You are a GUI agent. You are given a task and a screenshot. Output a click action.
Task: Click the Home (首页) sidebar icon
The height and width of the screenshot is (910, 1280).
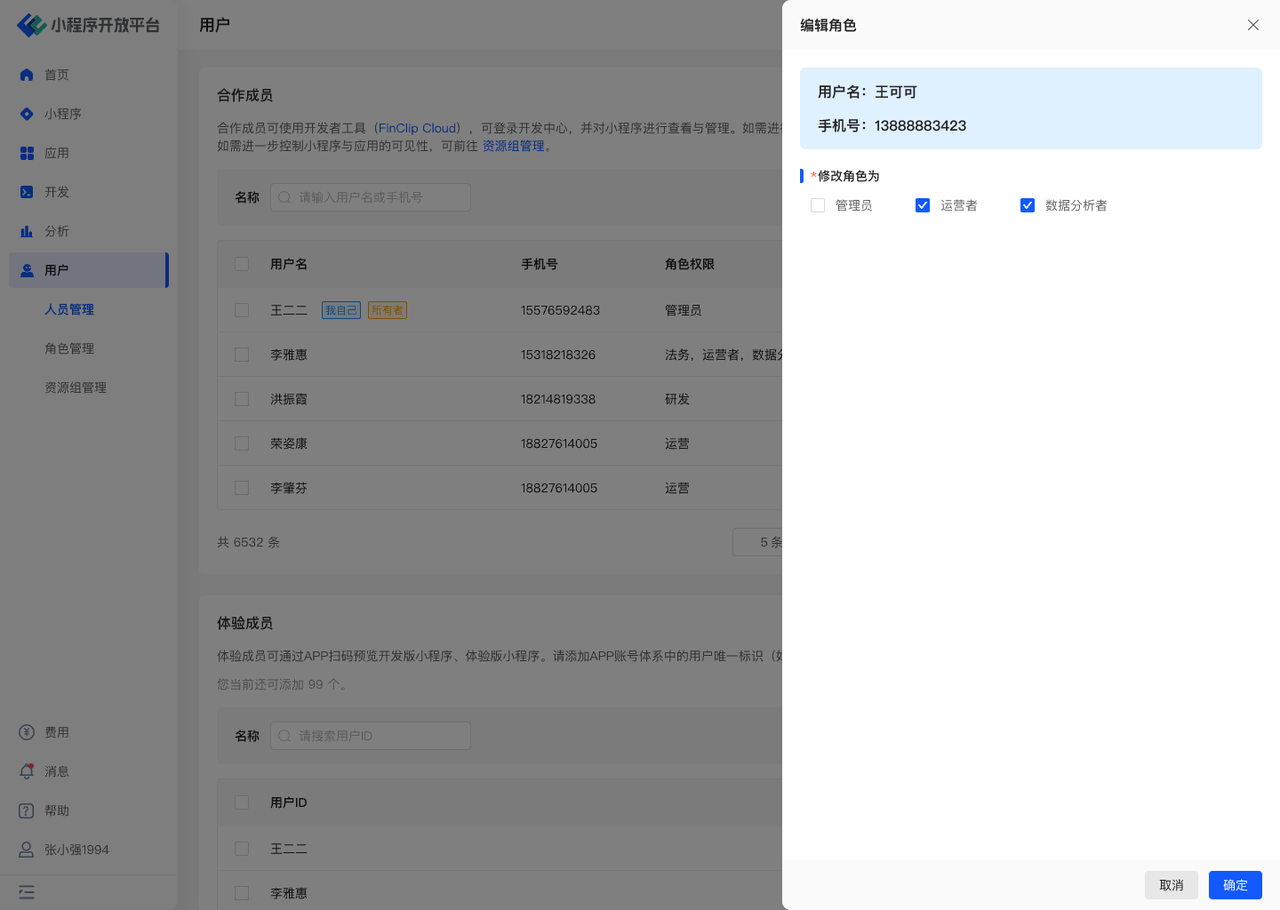(27, 75)
